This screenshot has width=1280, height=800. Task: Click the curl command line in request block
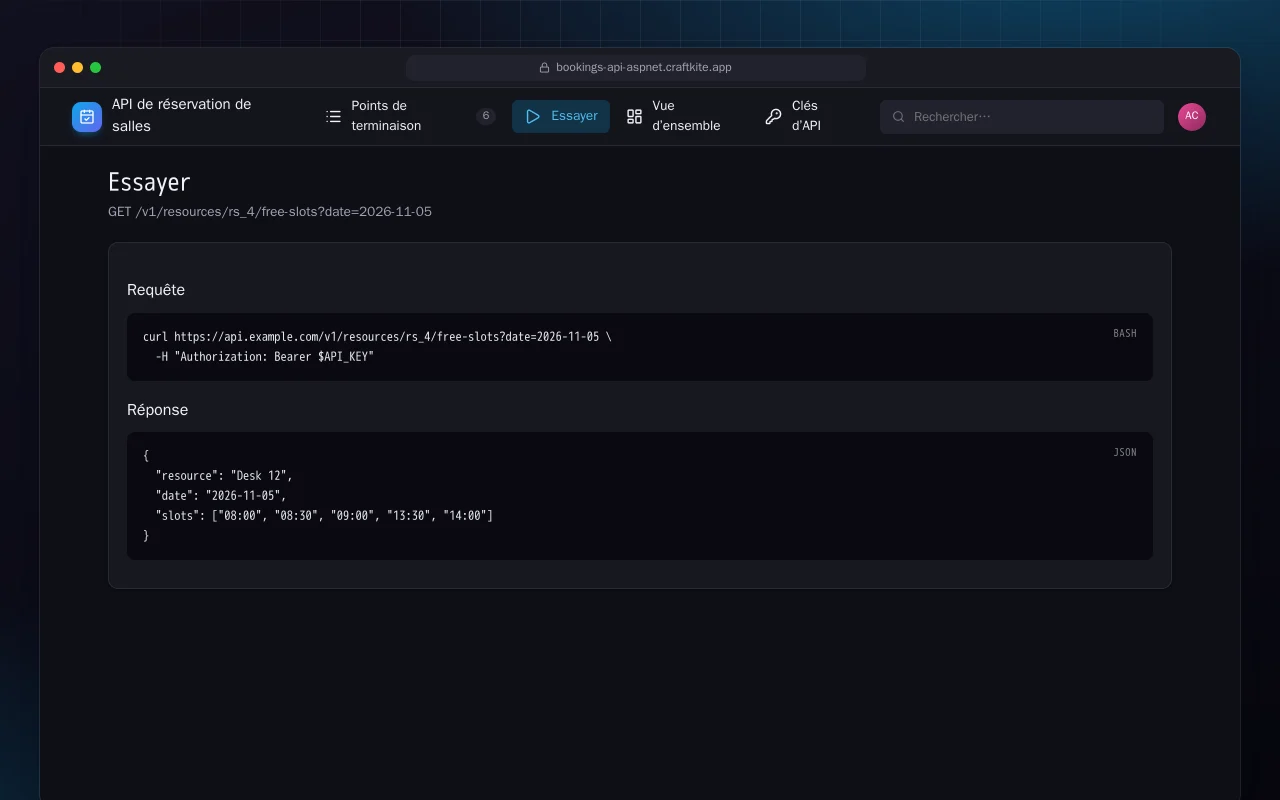(x=377, y=337)
